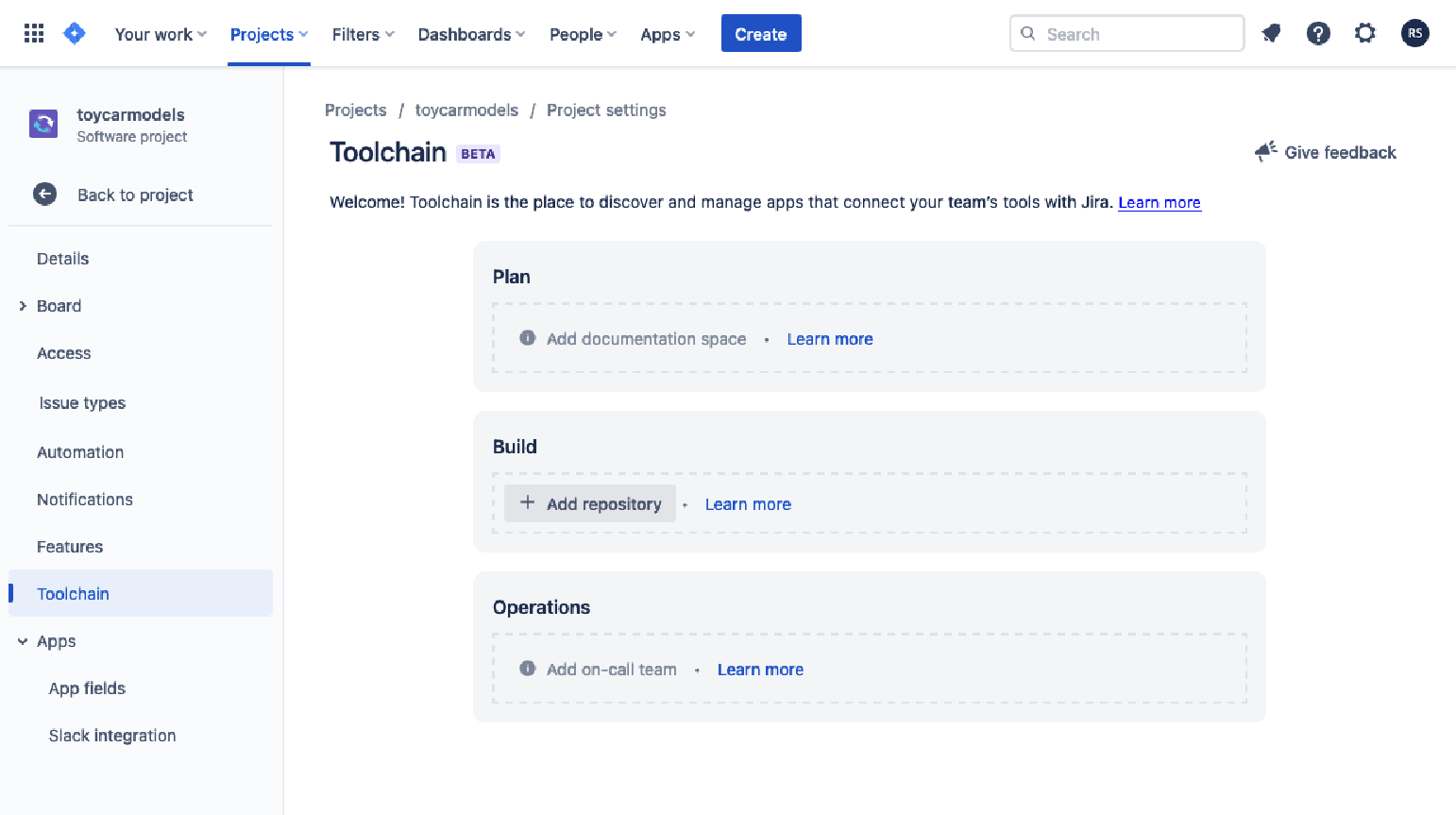Viewport: 1456px width, 815px height.
Task: Open the Dashboards dropdown menu
Action: point(471,34)
